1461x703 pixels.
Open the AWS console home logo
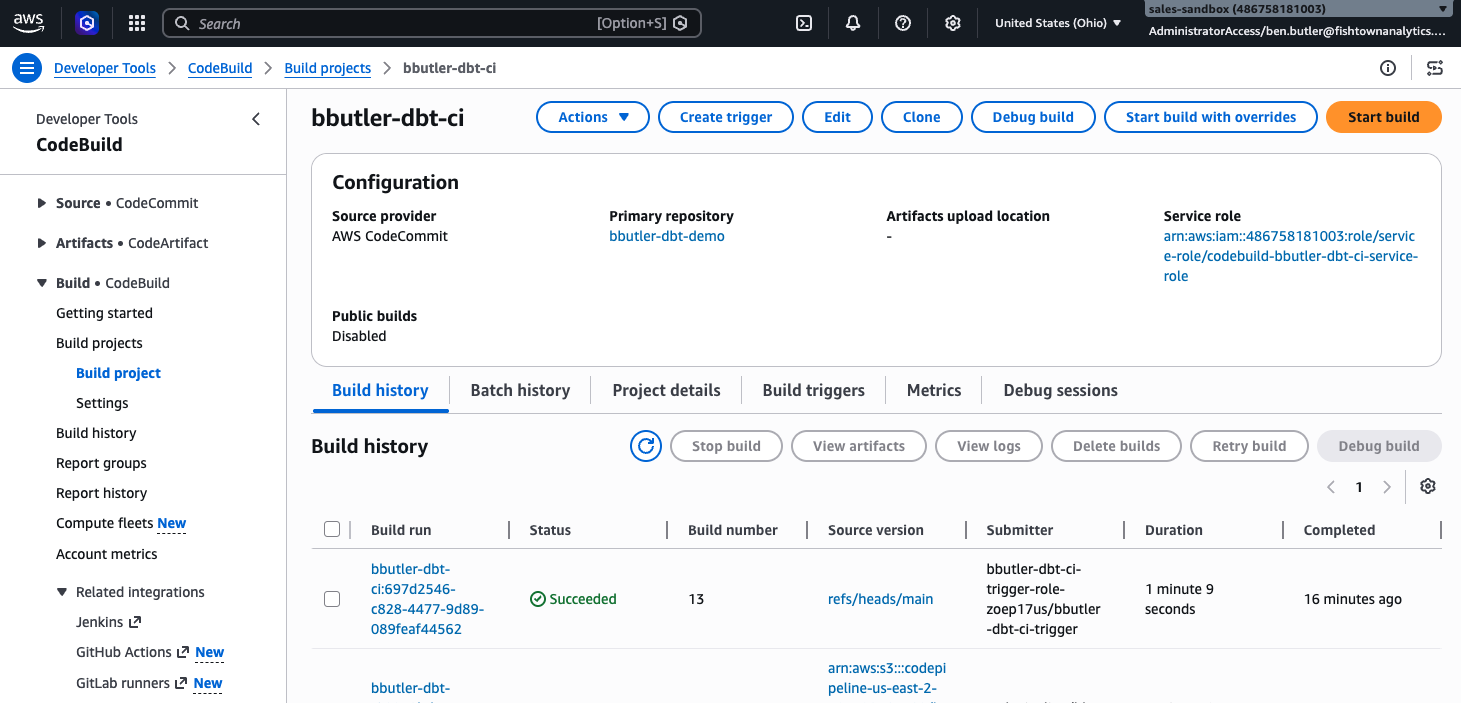click(28, 22)
